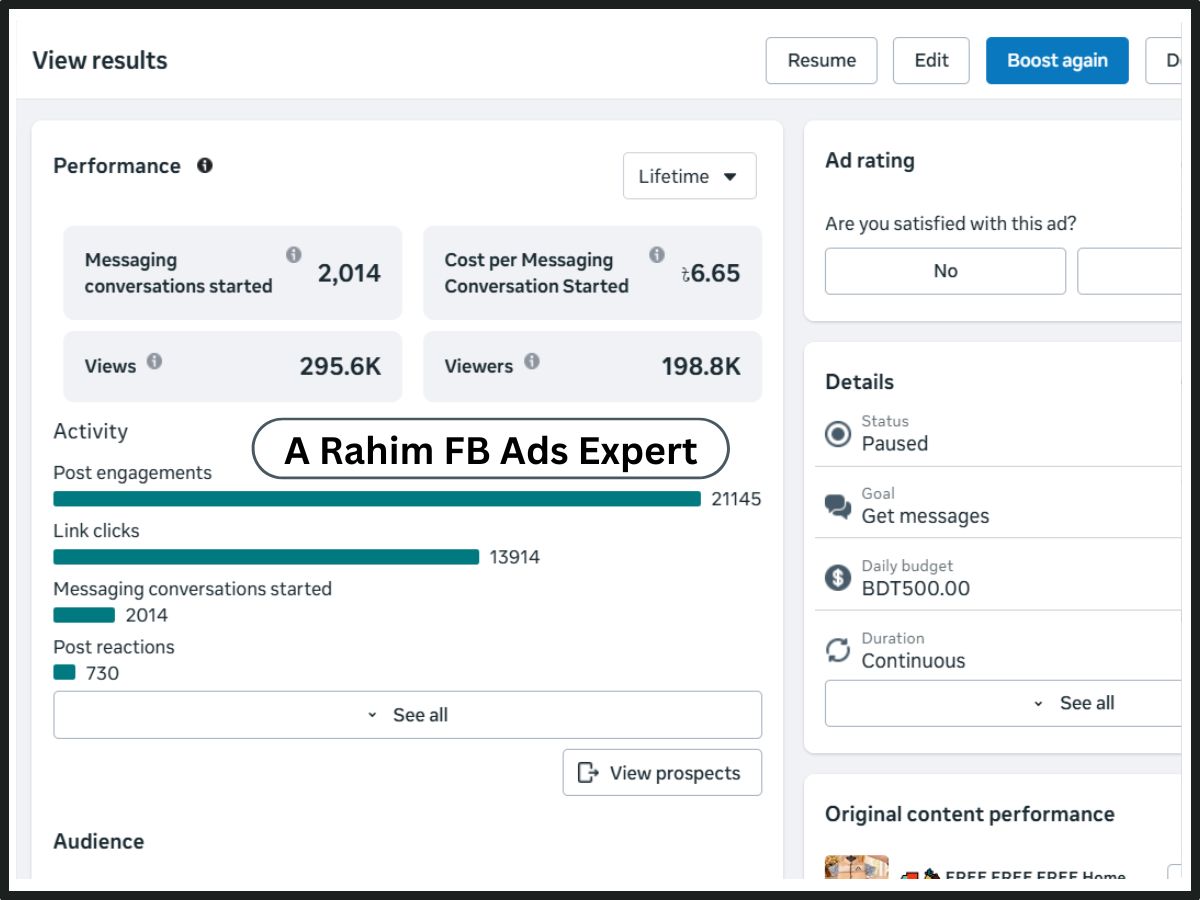
Task: Click the Audience section heading
Action: 98,841
